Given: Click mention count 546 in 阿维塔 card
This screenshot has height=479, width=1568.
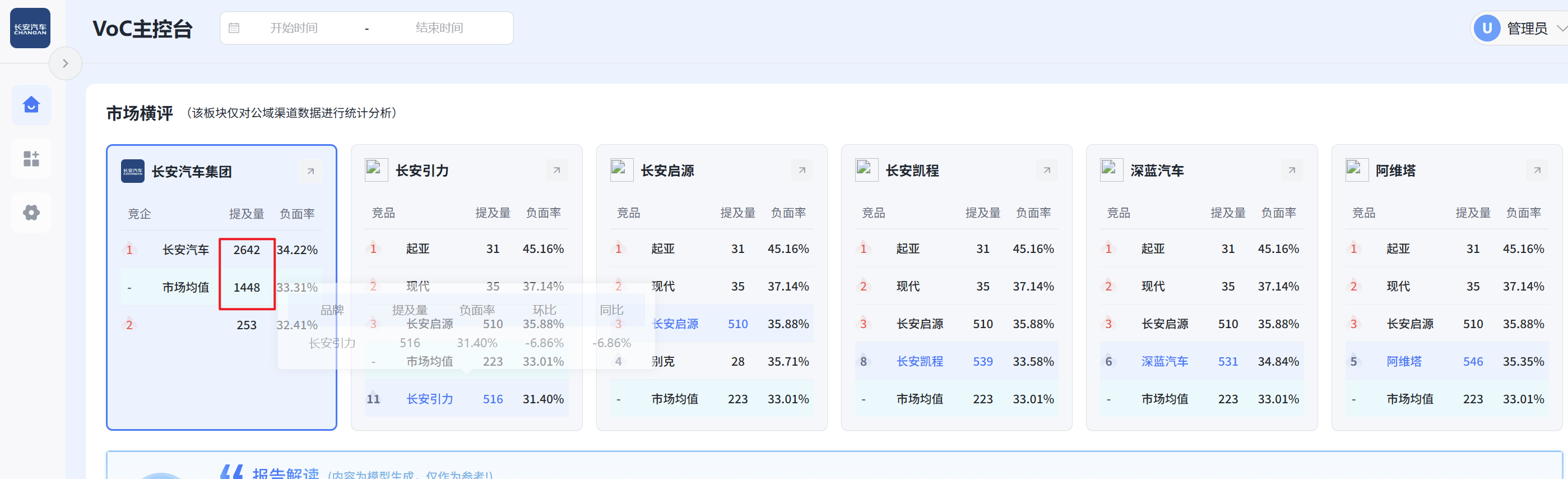Looking at the screenshot, I should 1473,361.
